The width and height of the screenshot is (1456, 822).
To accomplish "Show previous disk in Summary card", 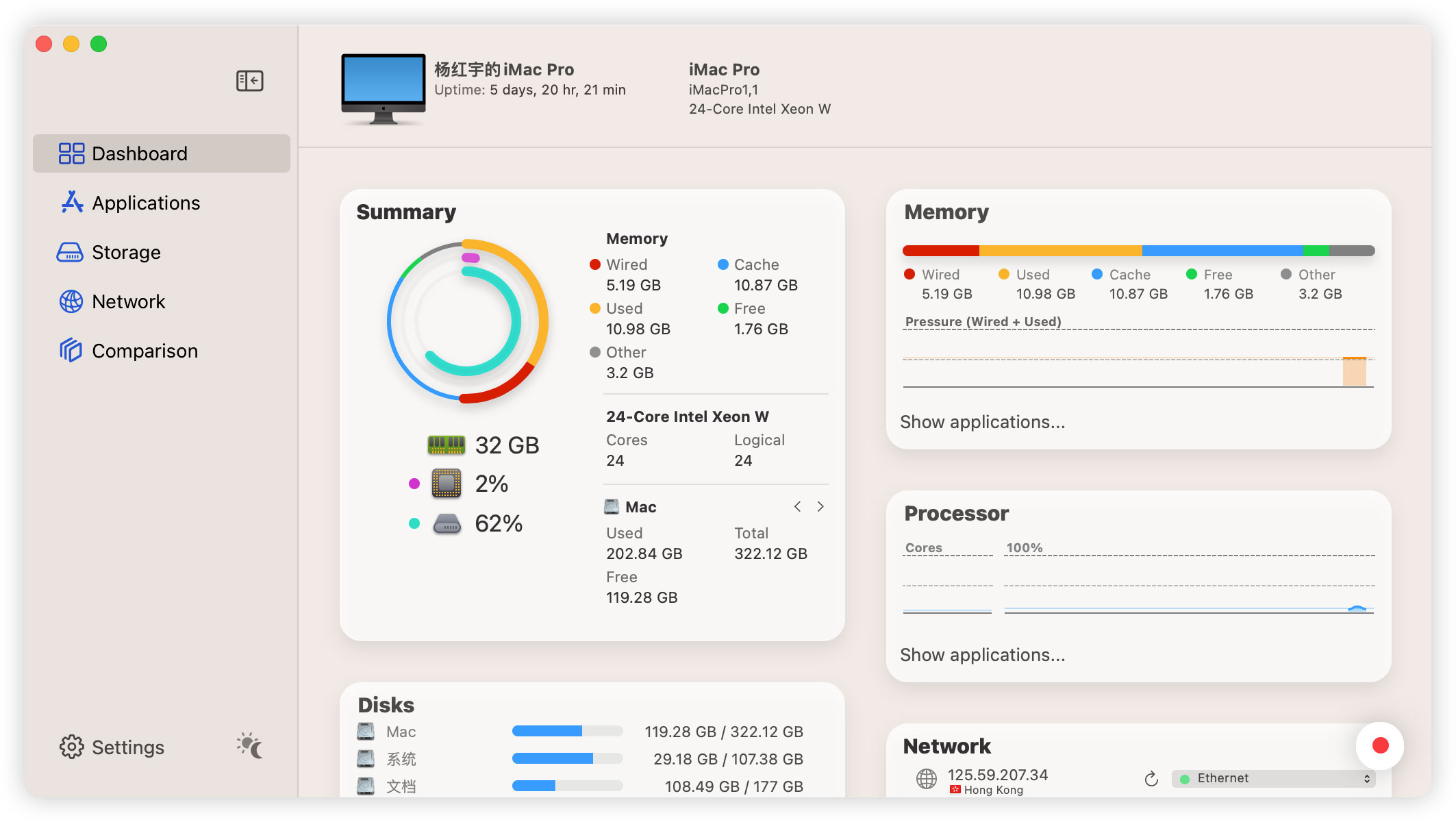I will coord(797,507).
